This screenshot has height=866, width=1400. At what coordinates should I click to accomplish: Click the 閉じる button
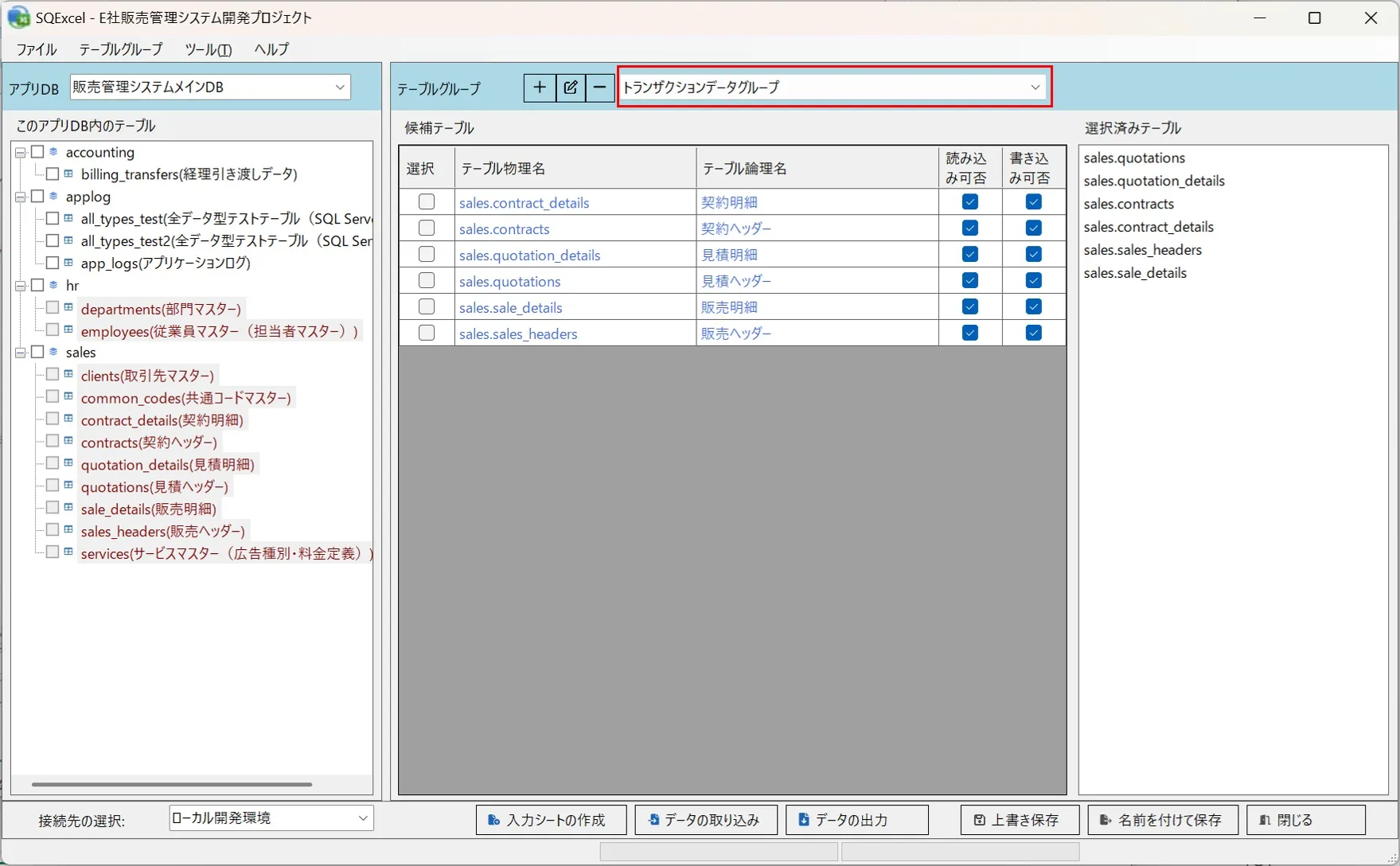[x=1306, y=820]
